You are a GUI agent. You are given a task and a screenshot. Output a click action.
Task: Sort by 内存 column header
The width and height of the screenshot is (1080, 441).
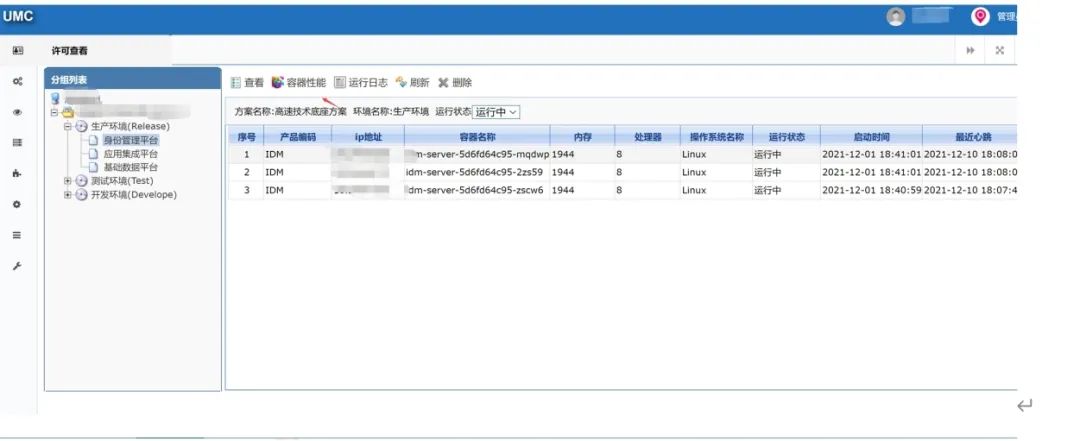(583, 137)
